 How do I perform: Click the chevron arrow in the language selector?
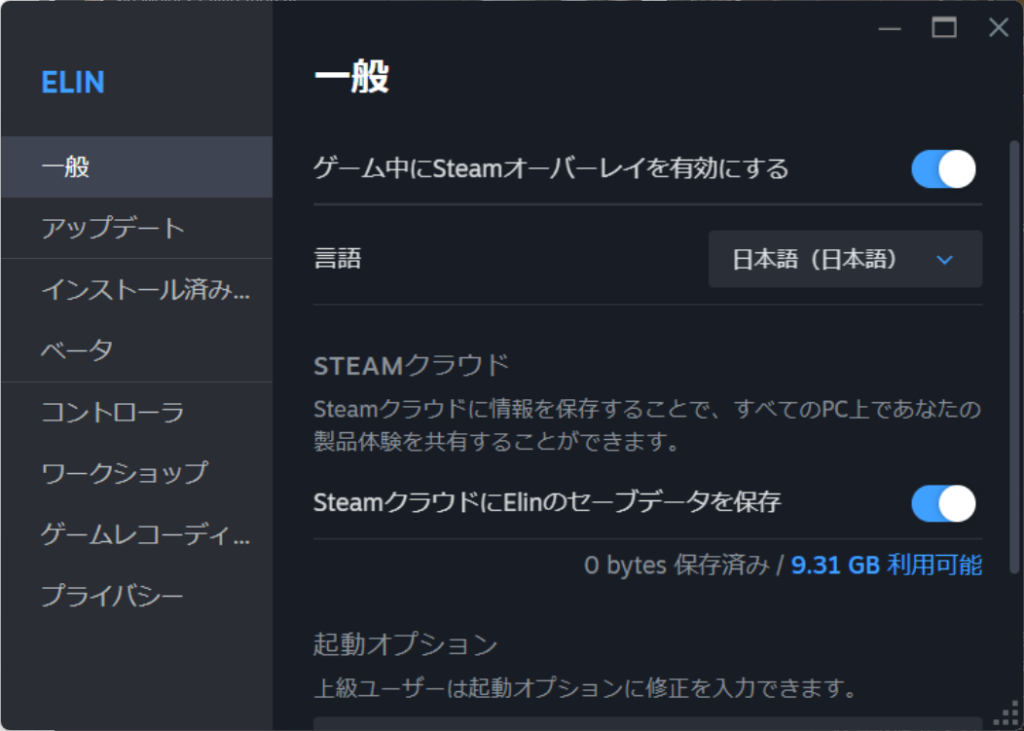(x=944, y=260)
